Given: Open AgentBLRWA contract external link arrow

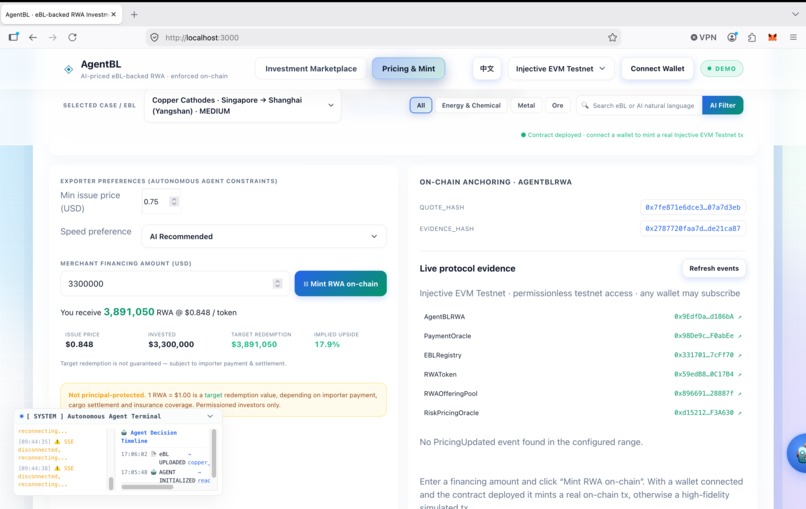Looking at the screenshot, I should coord(740,317).
